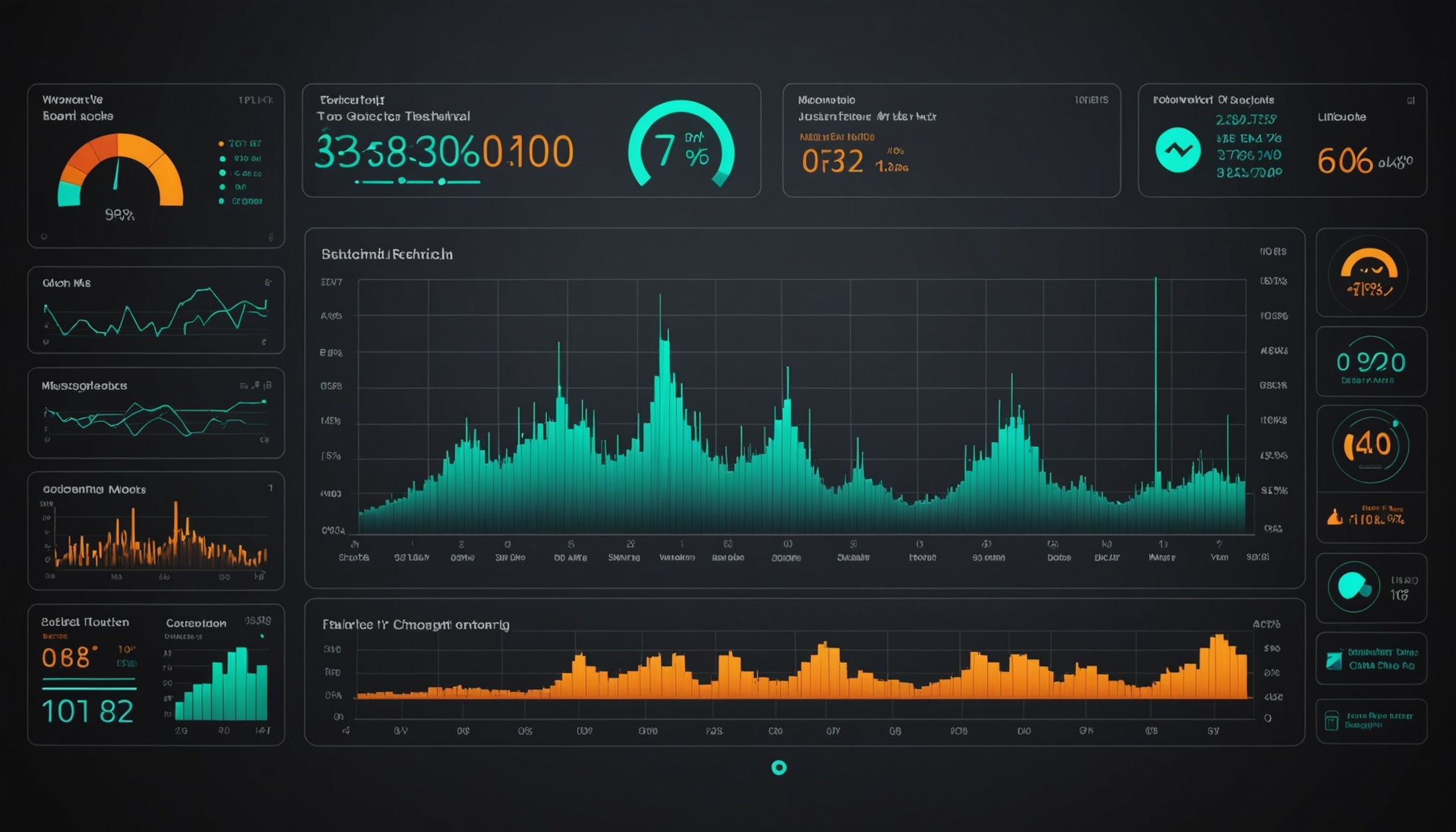Click the 'Liflouote' label above 606
Screen dimensions: 1456x832
click(1341, 117)
